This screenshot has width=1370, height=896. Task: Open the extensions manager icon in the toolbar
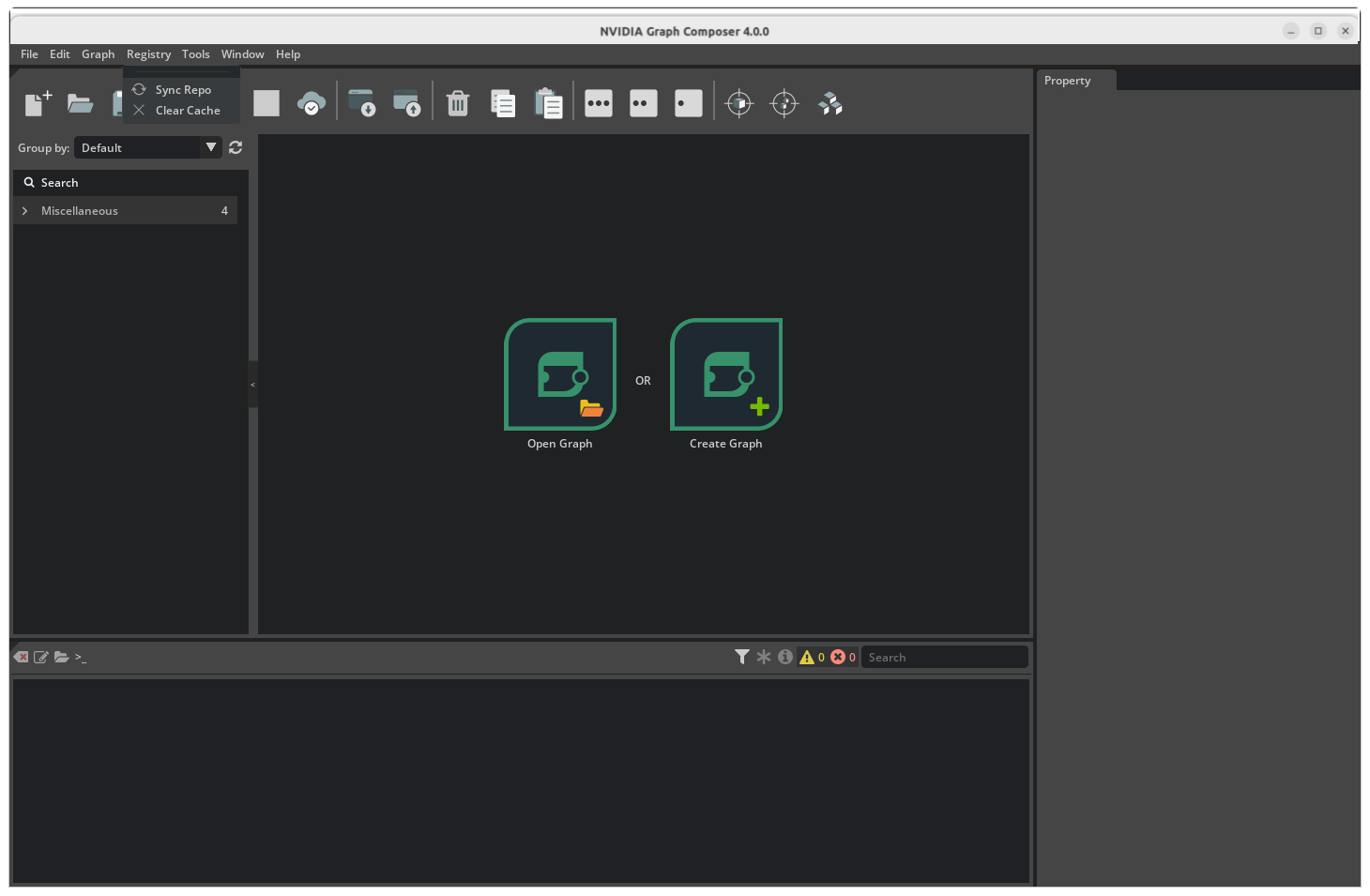pyautogui.click(x=830, y=103)
